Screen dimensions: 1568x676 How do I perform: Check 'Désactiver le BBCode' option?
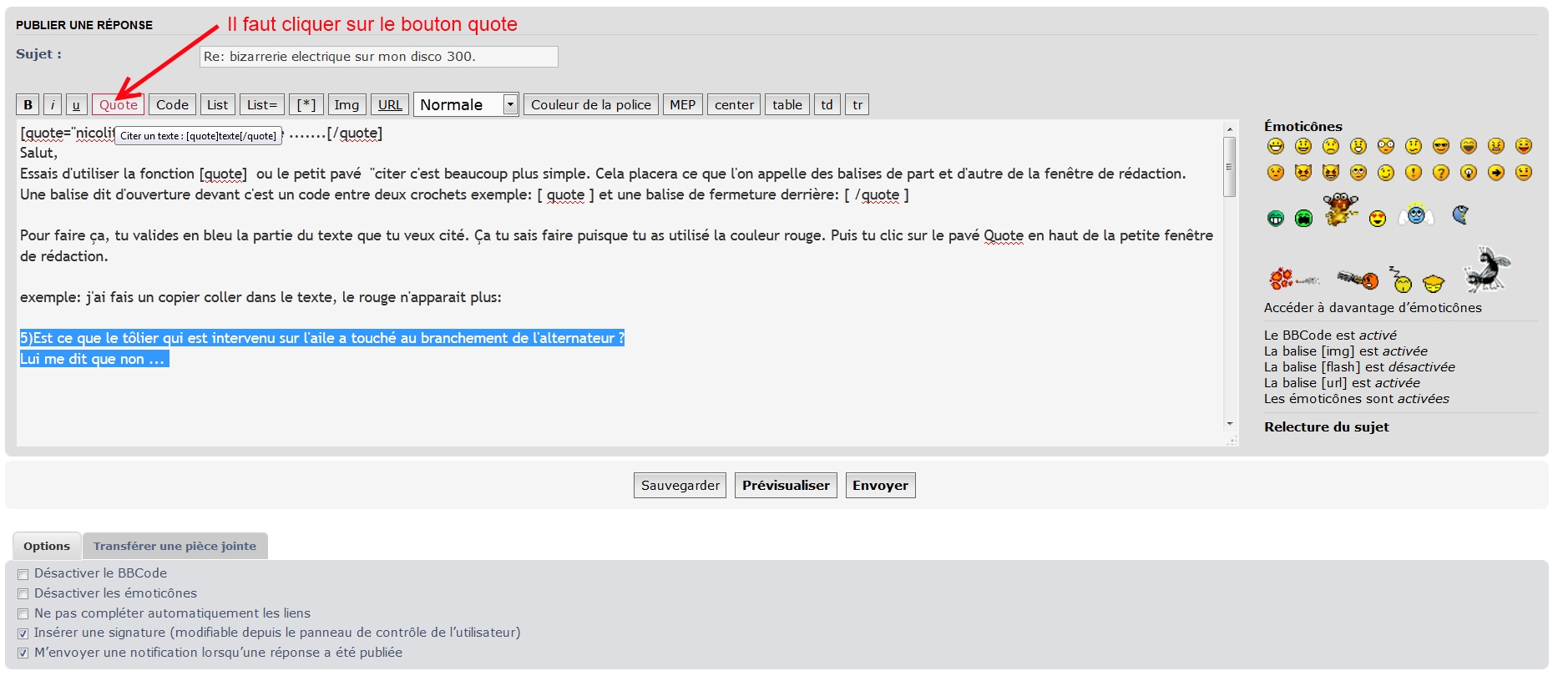(x=23, y=574)
